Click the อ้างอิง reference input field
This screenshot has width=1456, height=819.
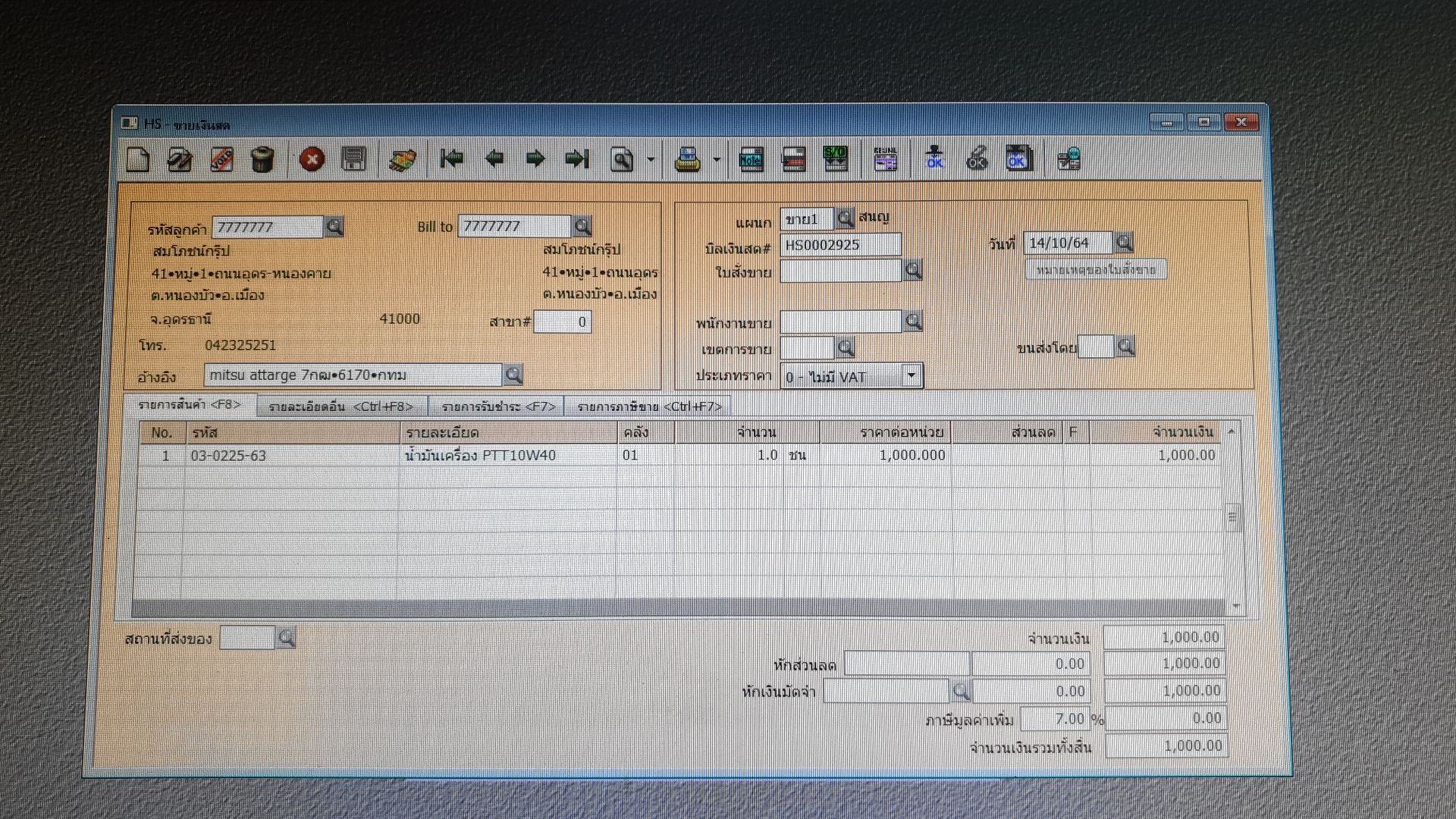coord(353,375)
